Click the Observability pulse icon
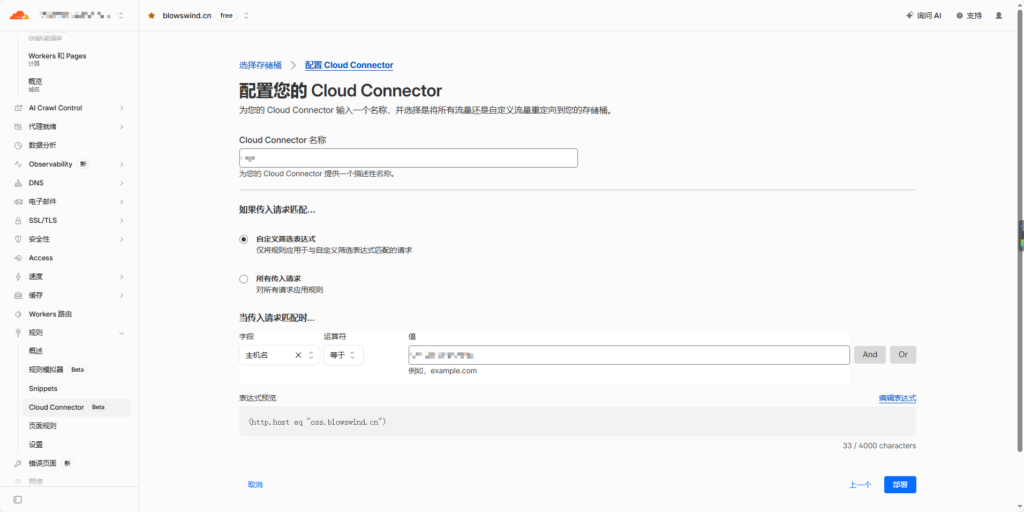The height and width of the screenshot is (512, 1024). pos(18,164)
